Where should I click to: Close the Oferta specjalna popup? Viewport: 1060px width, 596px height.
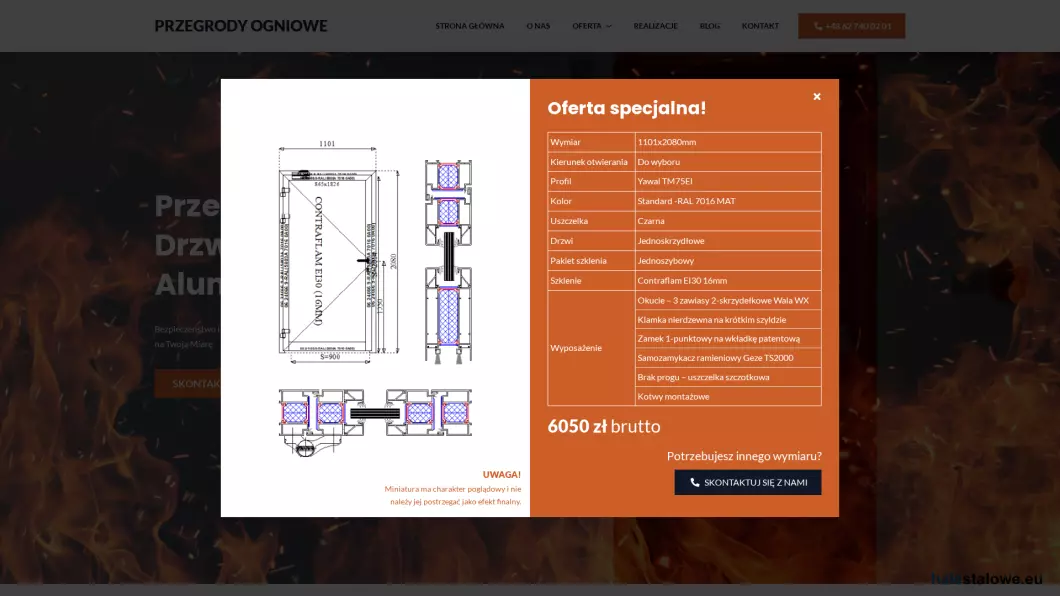click(817, 97)
